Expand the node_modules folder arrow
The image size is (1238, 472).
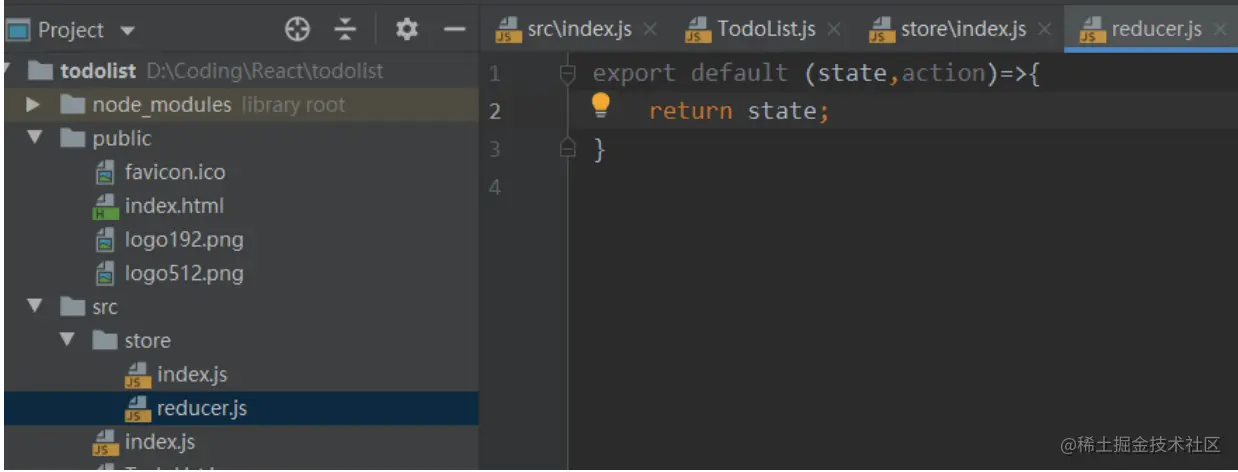click(33, 104)
